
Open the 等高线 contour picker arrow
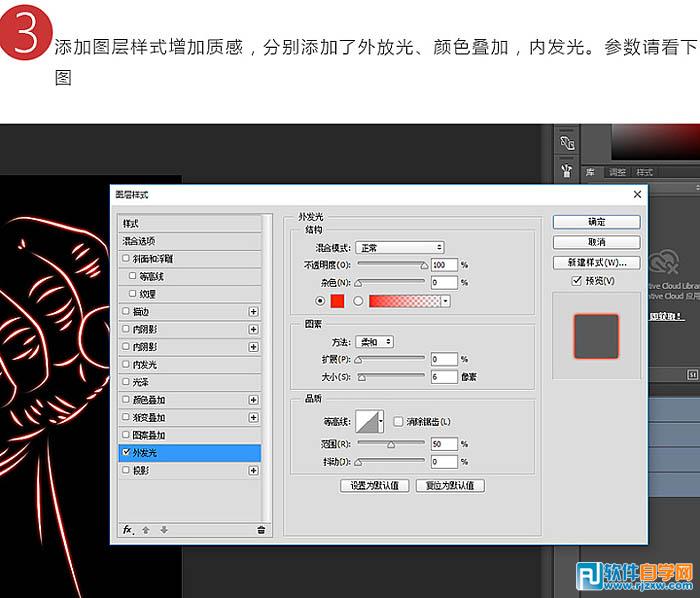coord(381,421)
